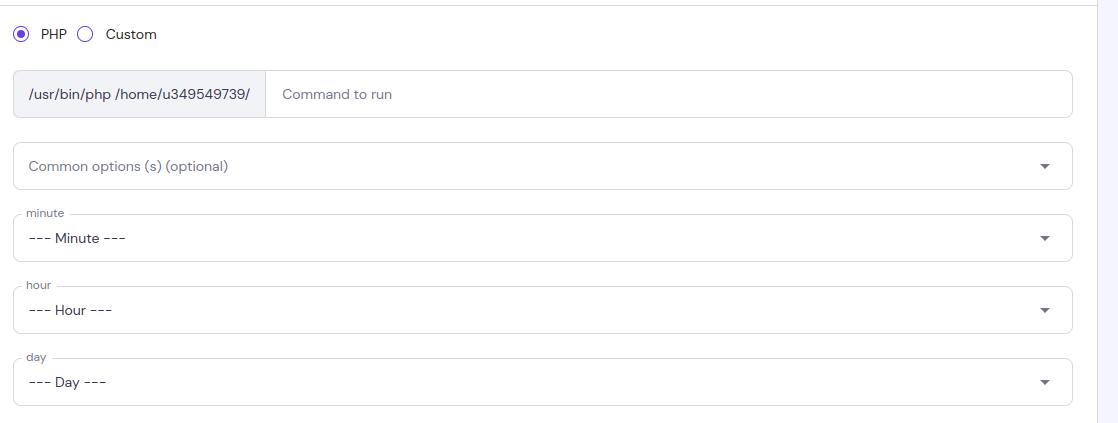Click the caret icon in minute selector
The image size is (1118, 423).
1045,238
